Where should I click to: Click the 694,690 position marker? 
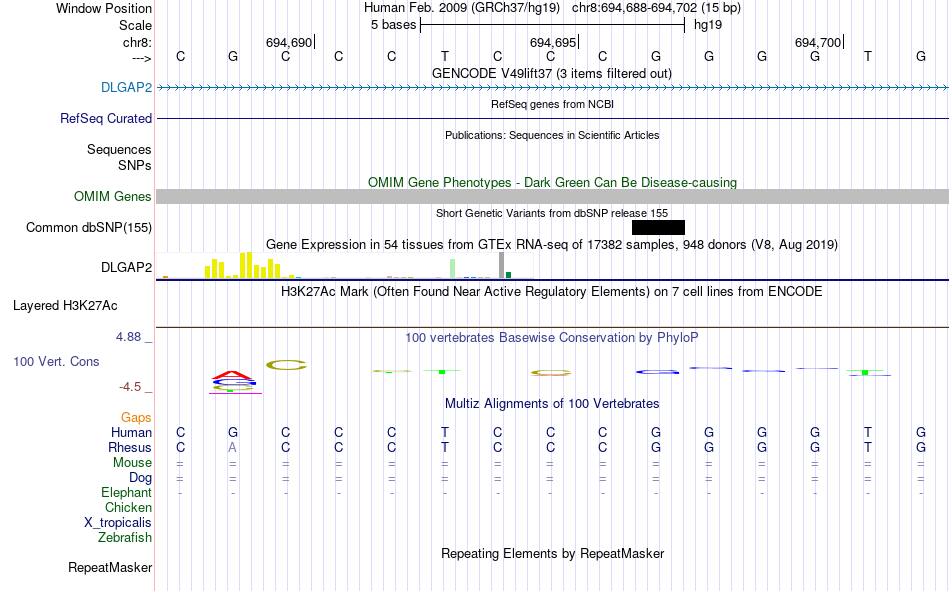click(289, 42)
